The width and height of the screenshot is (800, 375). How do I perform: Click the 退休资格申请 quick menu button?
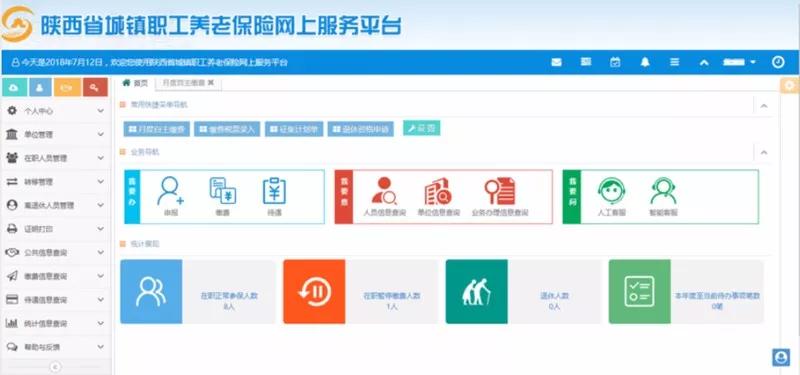click(361, 129)
